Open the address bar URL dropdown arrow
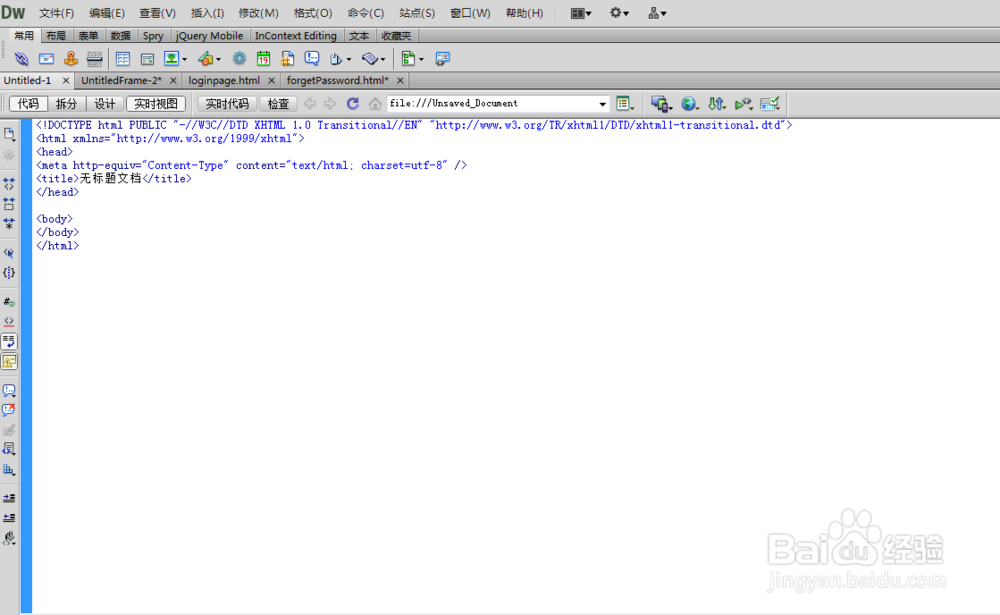 (602, 104)
